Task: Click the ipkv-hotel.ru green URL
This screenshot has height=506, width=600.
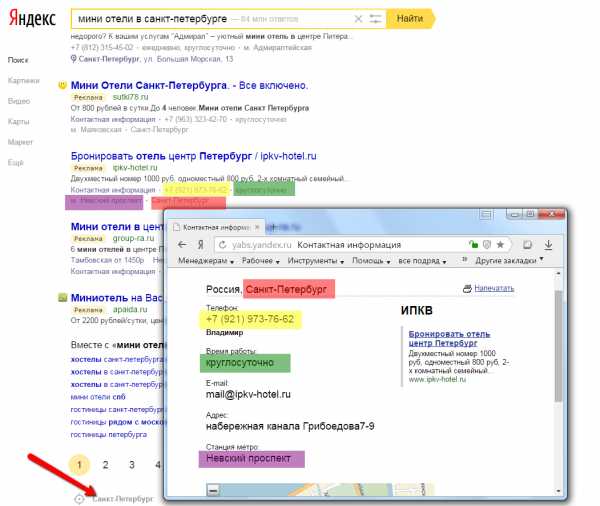Action: coord(135,168)
